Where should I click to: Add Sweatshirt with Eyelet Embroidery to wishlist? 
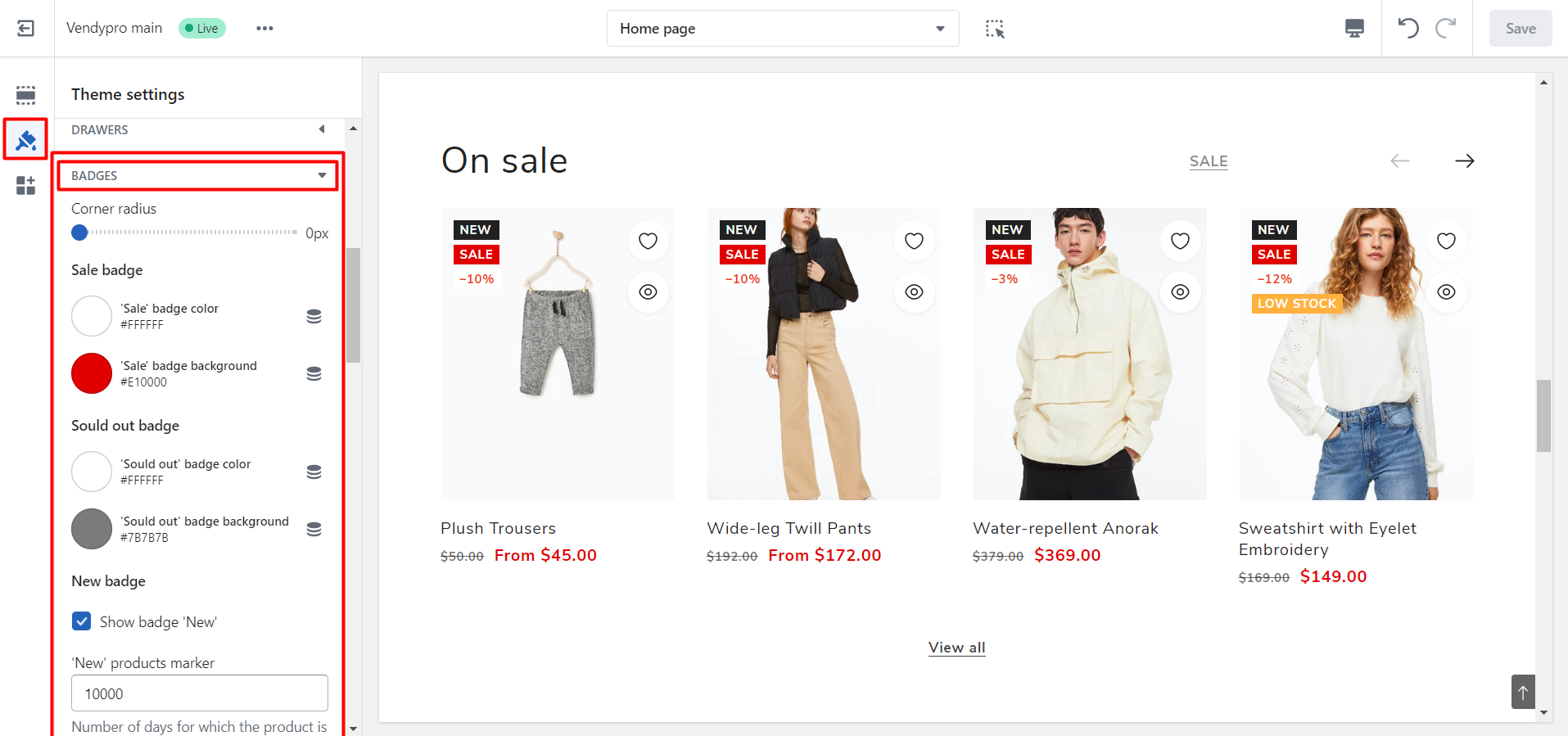point(1446,240)
